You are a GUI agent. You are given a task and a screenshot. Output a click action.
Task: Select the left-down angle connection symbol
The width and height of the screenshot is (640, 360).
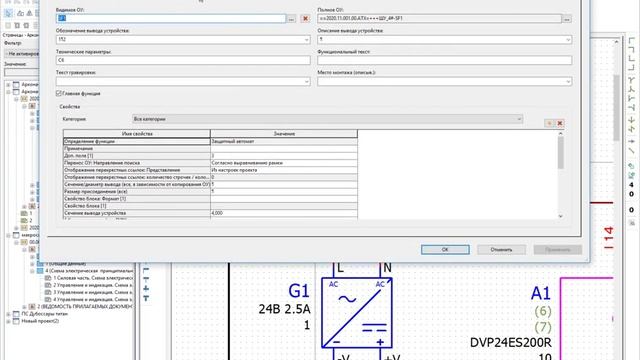[x=631, y=49]
